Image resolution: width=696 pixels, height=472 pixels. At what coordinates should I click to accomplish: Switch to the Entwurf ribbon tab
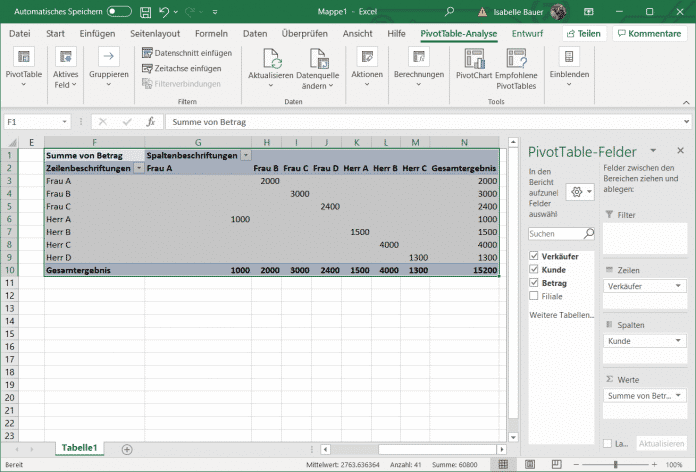[x=527, y=33]
